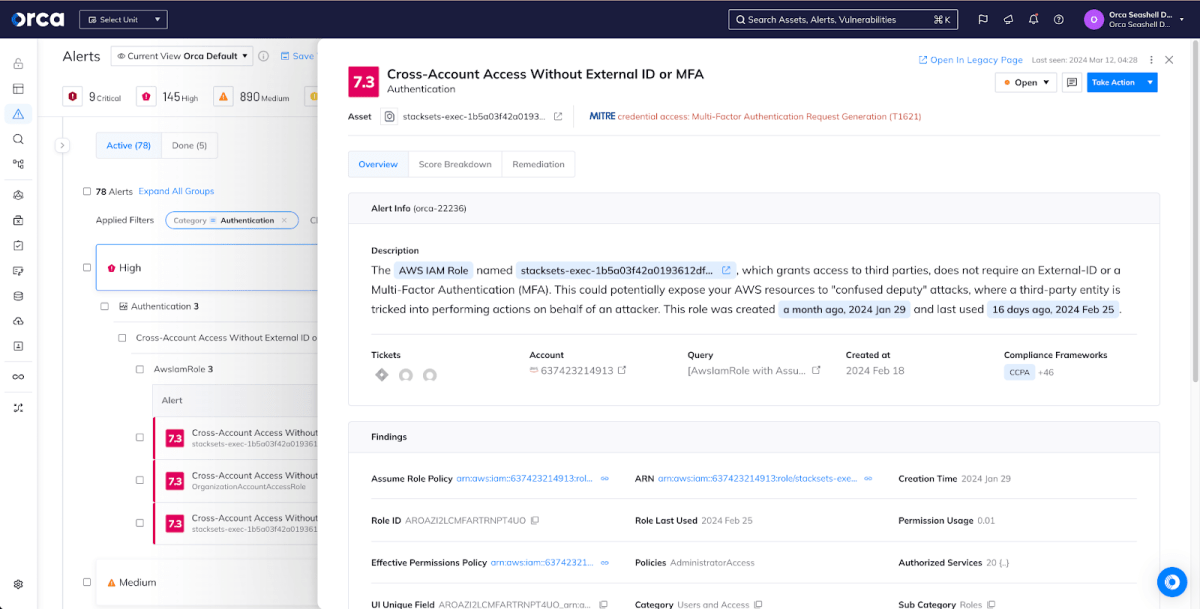
Task: Open the lock icon in left sidebar
Action: tap(18, 64)
